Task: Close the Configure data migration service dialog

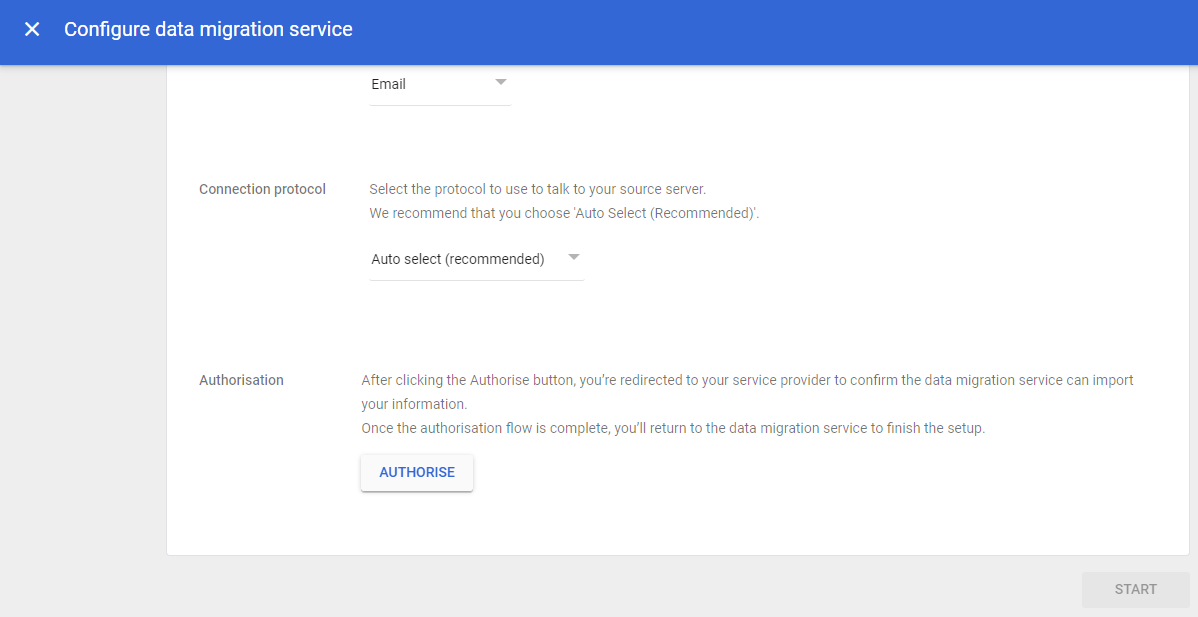Action: [31, 30]
